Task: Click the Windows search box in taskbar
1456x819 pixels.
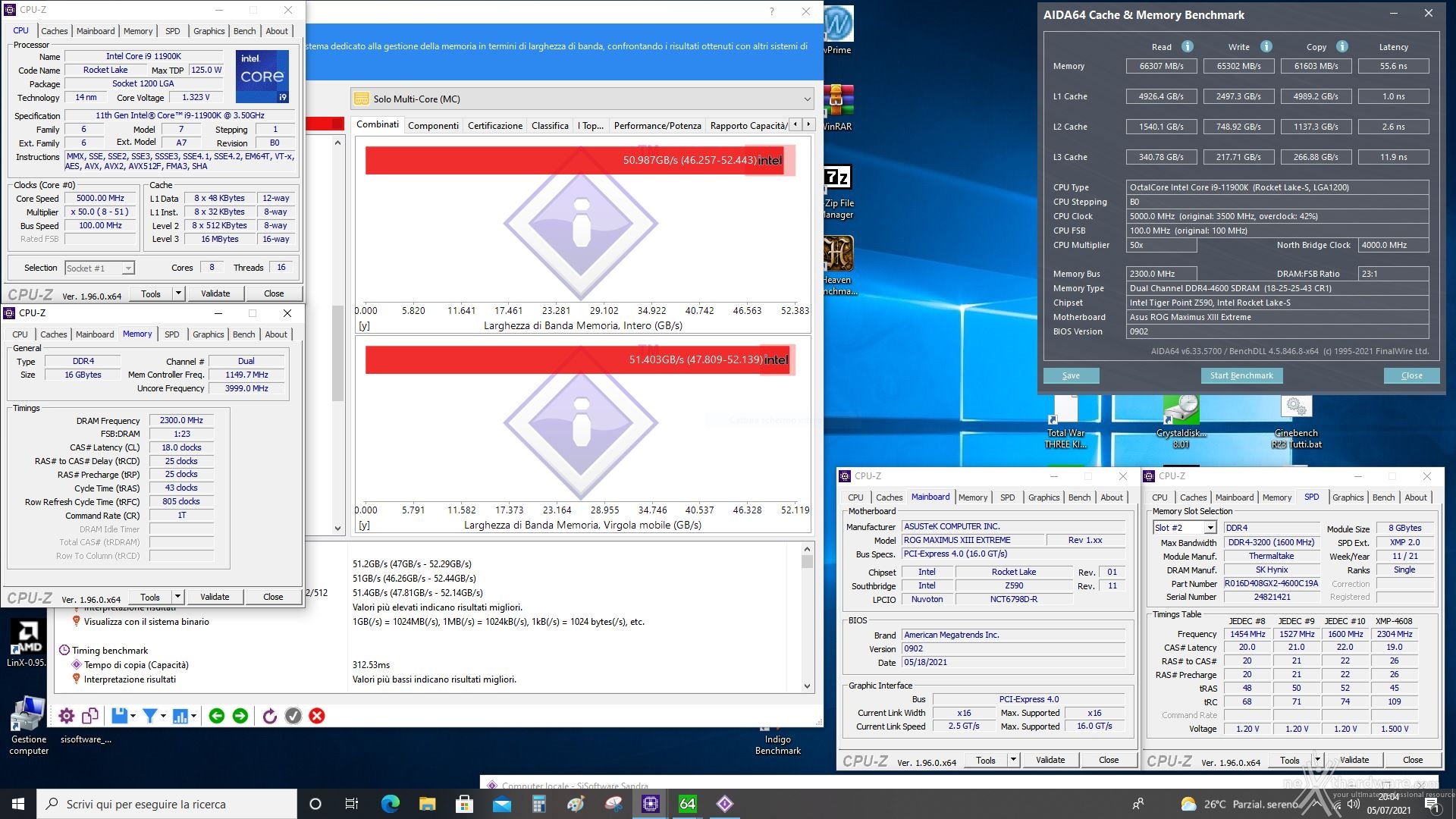Action: coord(167,804)
